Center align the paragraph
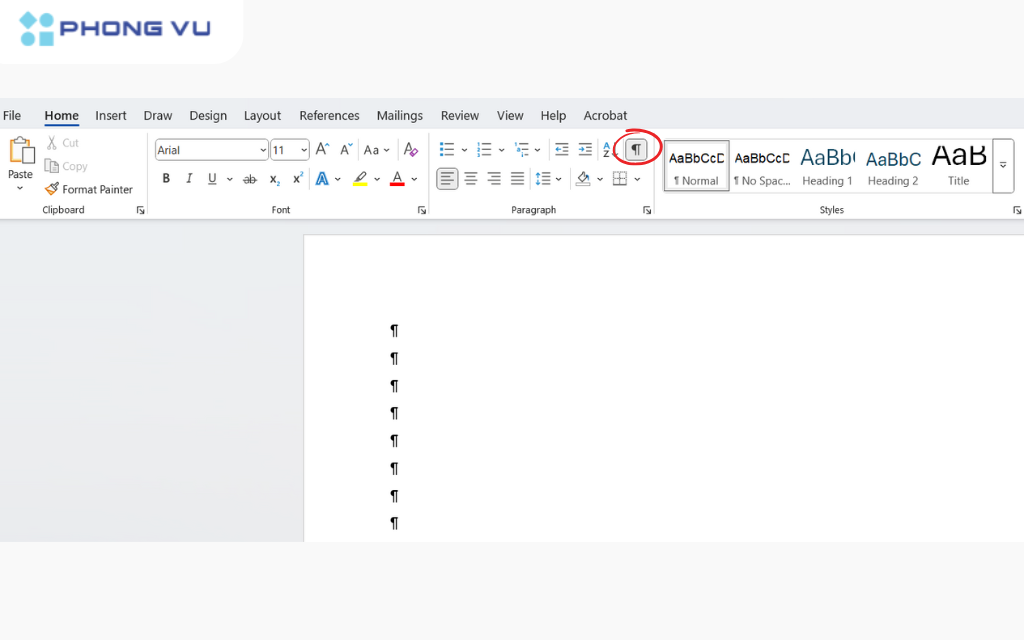The image size is (1024, 640). click(471, 179)
